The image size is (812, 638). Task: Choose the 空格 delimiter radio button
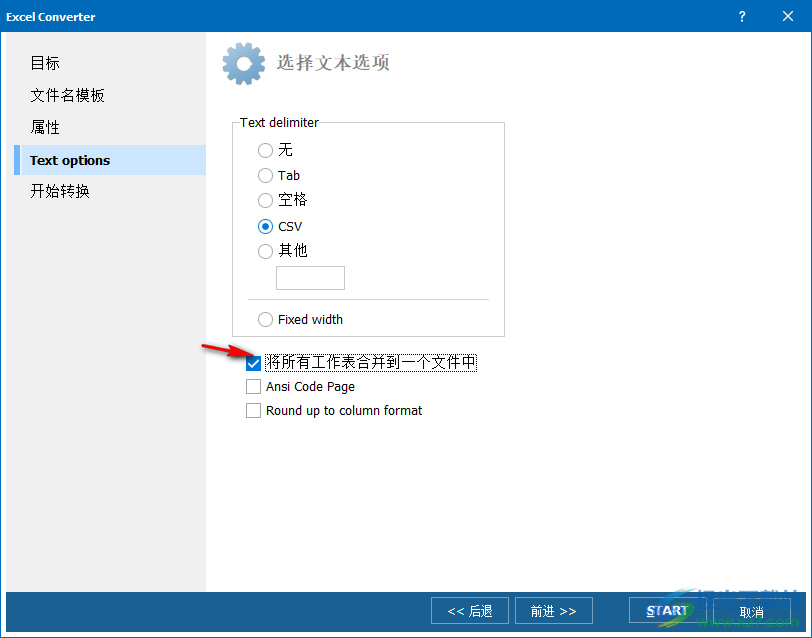click(x=265, y=200)
